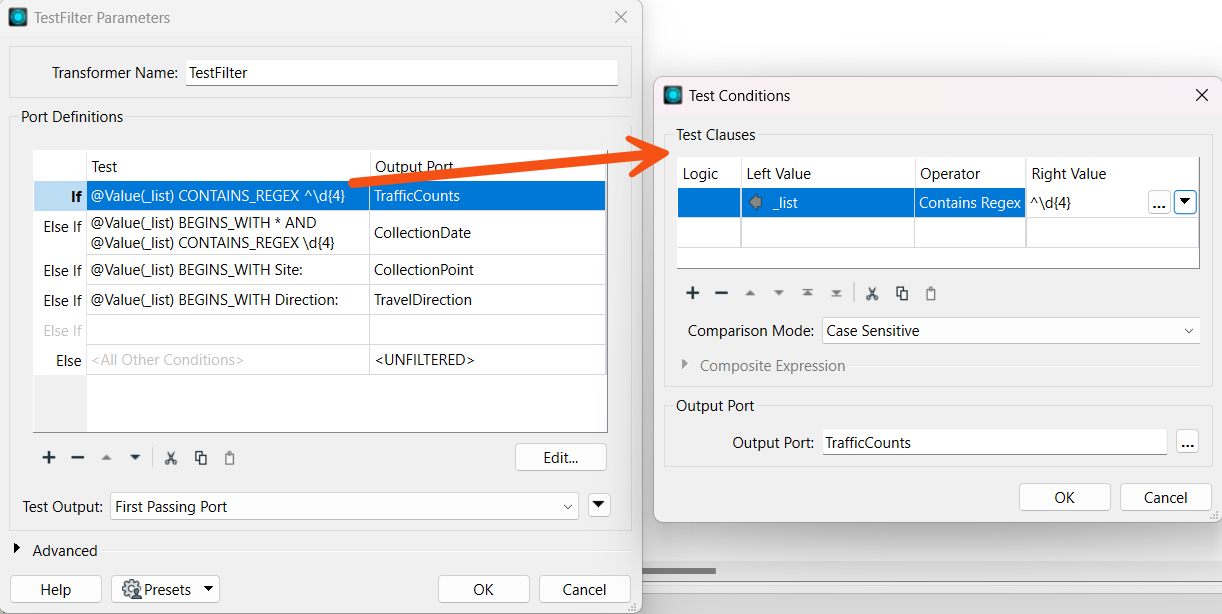
Task: Move clause to bottom in Test Clauses
Action: pyautogui.click(x=836, y=293)
